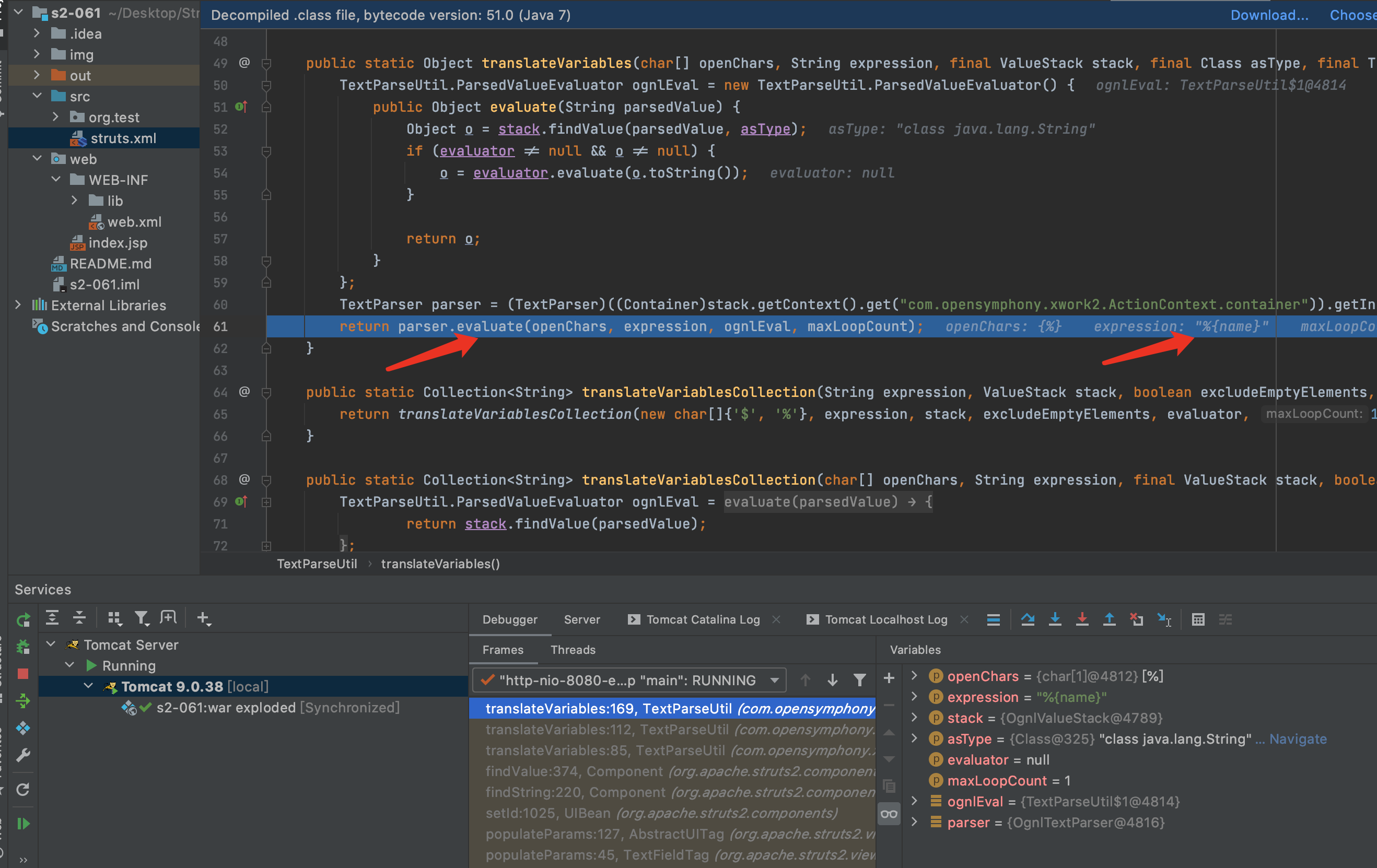The image size is (1377, 868).
Task: Close the Tomcat Localhost Log tab
Action: point(964,619)
